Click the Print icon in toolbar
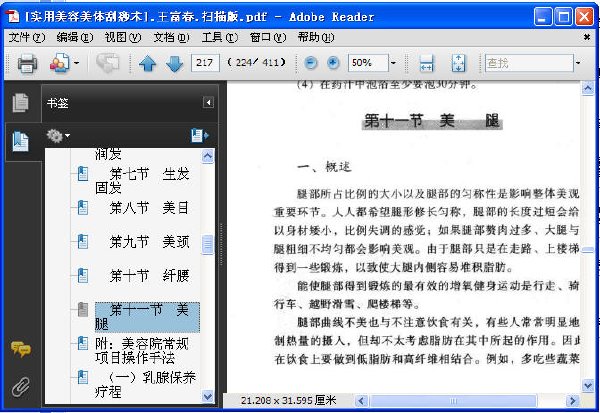Viewport: 600px width, 413px height. click(28, 63)
